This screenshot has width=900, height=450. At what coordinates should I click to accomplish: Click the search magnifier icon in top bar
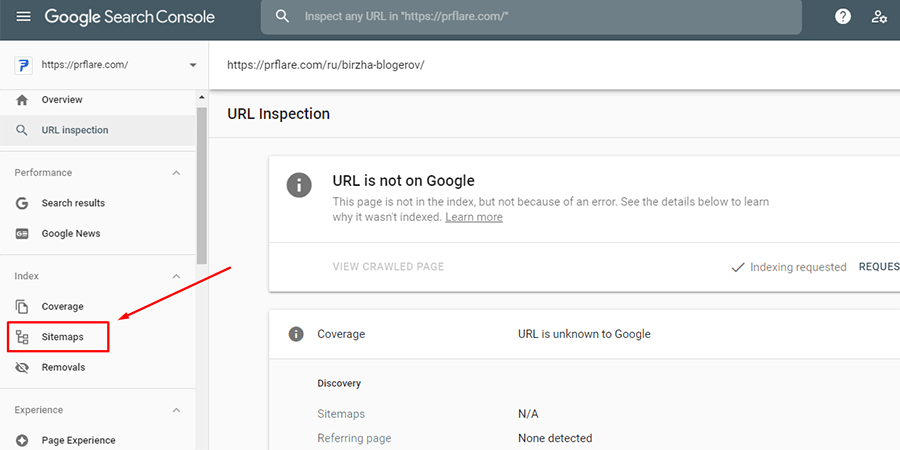point(282,17)
